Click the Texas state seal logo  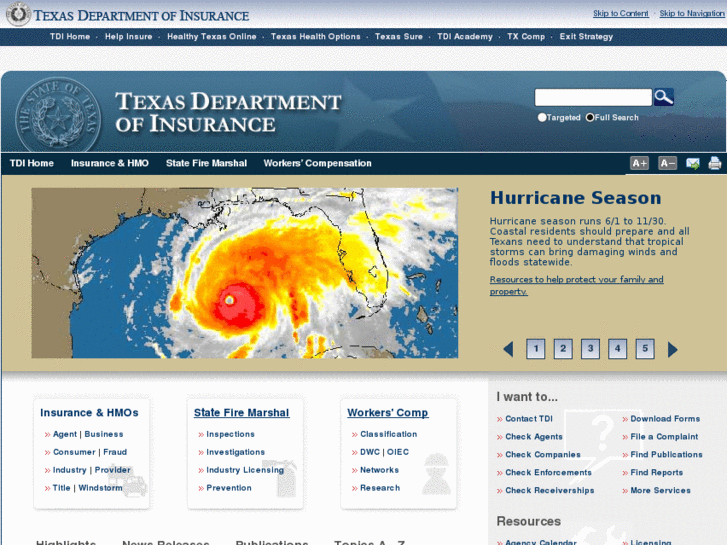pyautogui.click(x=58, y=114)
